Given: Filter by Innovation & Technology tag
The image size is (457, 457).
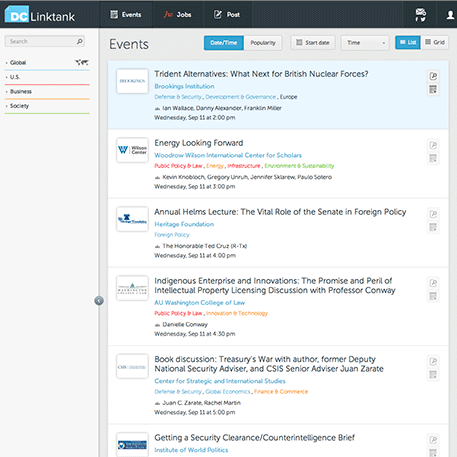Looking at the screenshot, I should pos(237,313).
